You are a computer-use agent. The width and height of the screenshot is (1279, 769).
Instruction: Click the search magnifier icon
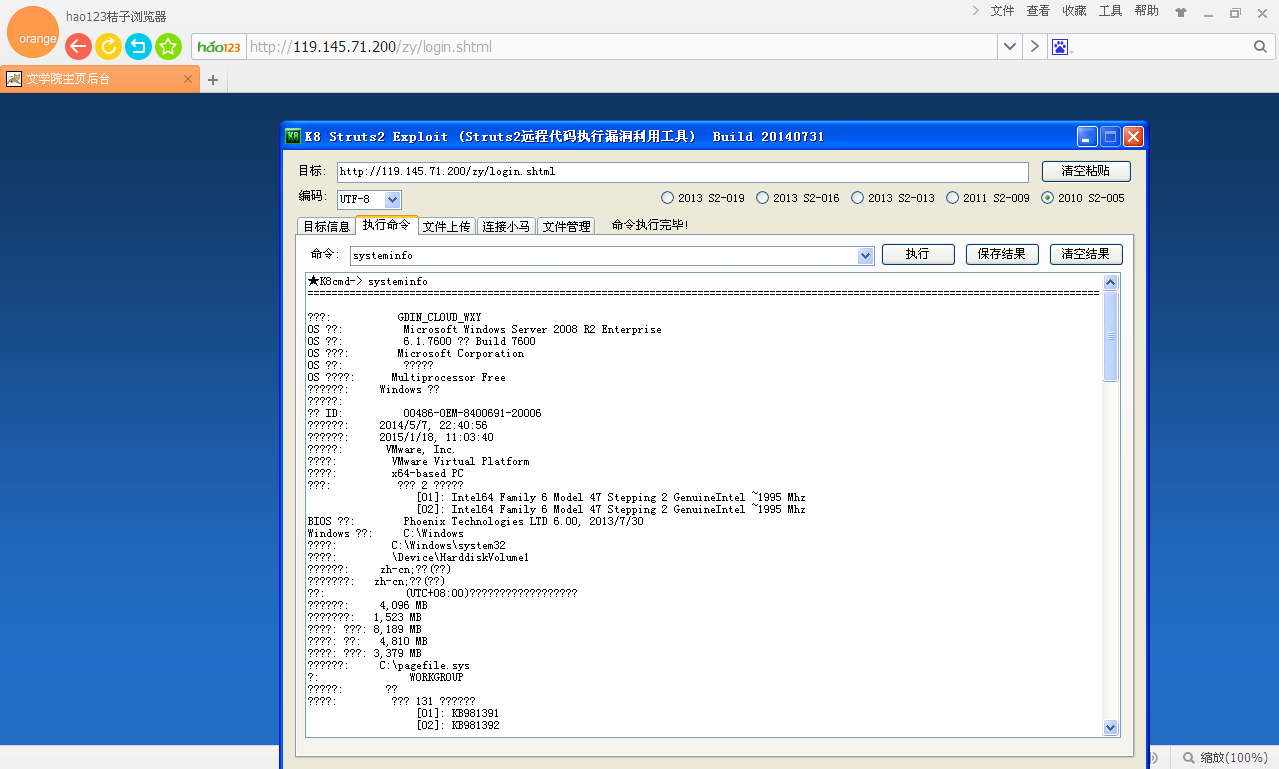(1260, 47)
